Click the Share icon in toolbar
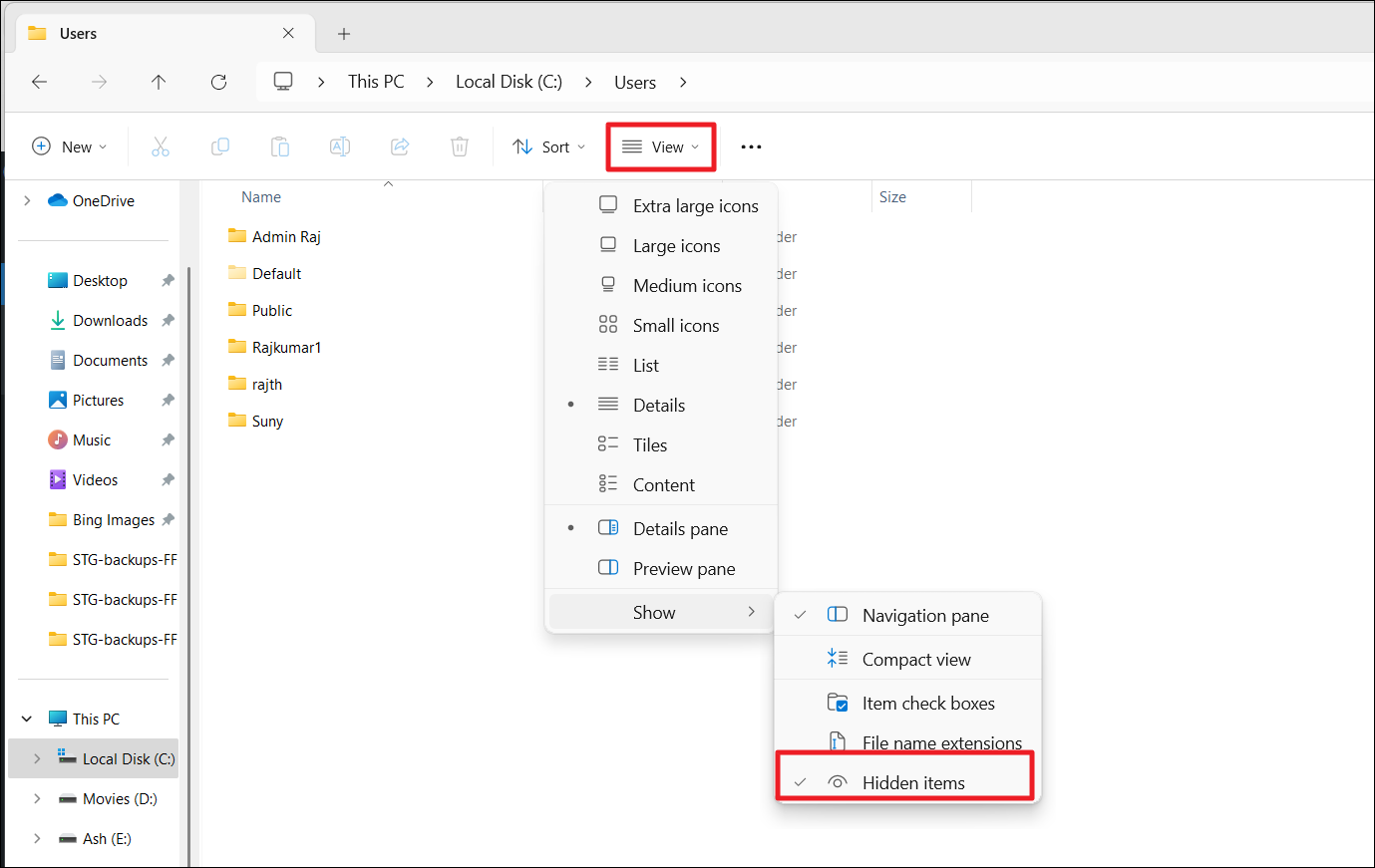 pos(400,147)
